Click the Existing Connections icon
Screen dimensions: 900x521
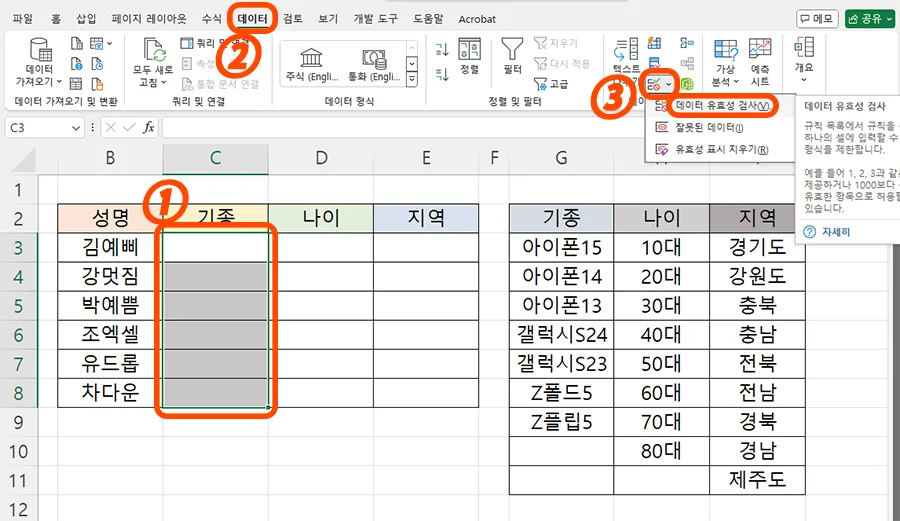point(97,84)
